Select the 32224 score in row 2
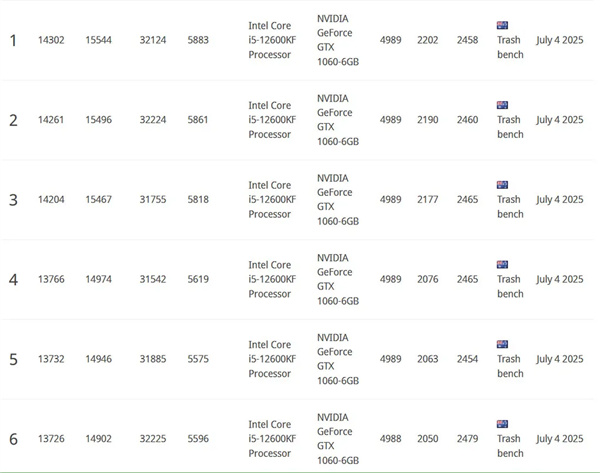 (x=154, y=120)
